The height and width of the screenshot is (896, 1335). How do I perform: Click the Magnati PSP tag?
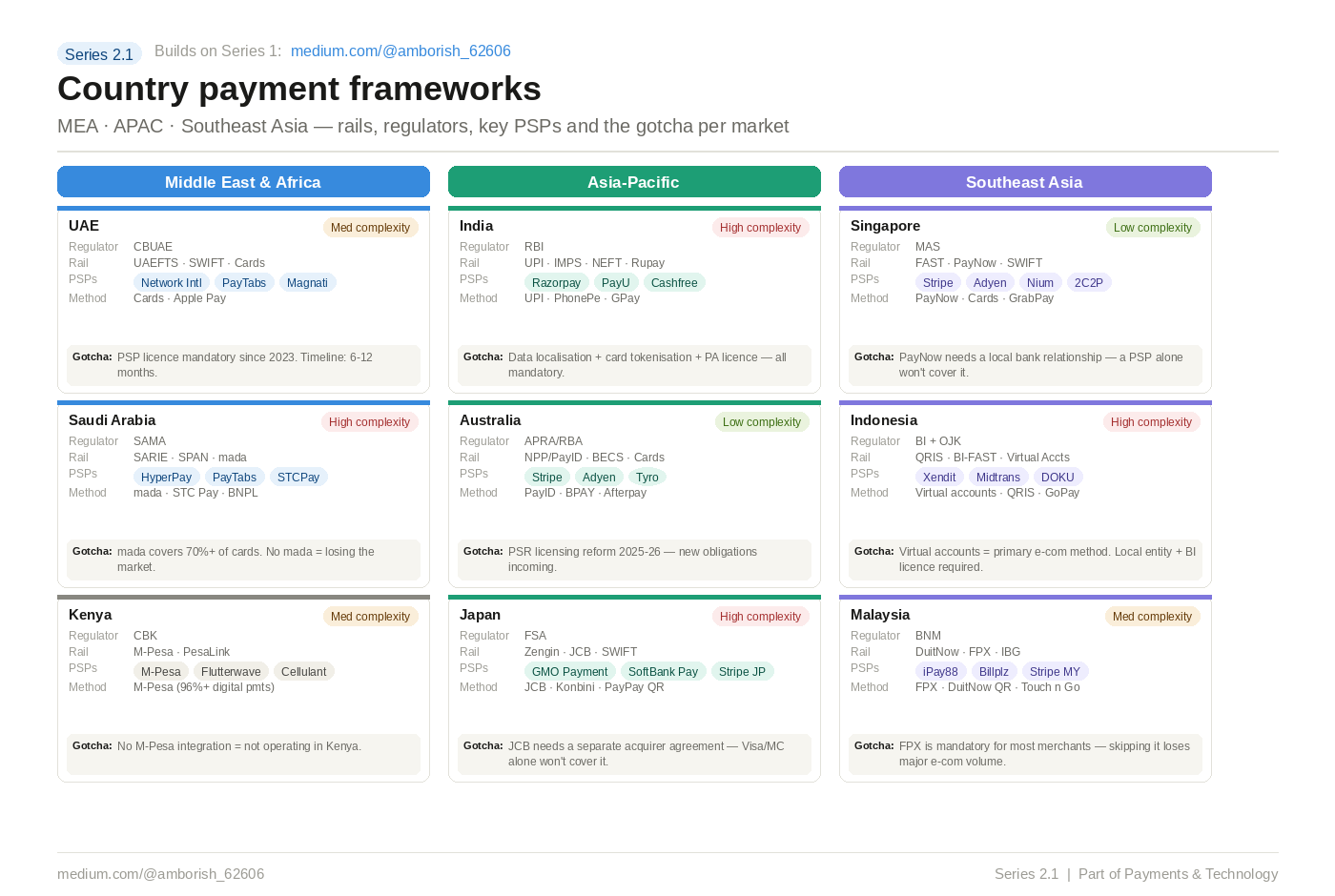point(307,283)
